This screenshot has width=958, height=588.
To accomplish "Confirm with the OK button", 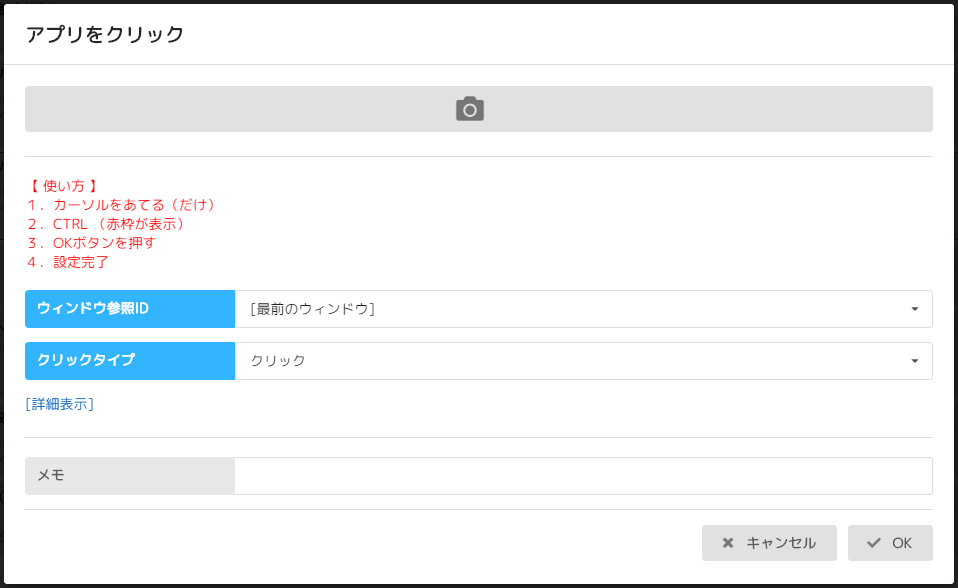I will (x=890, y=543).
